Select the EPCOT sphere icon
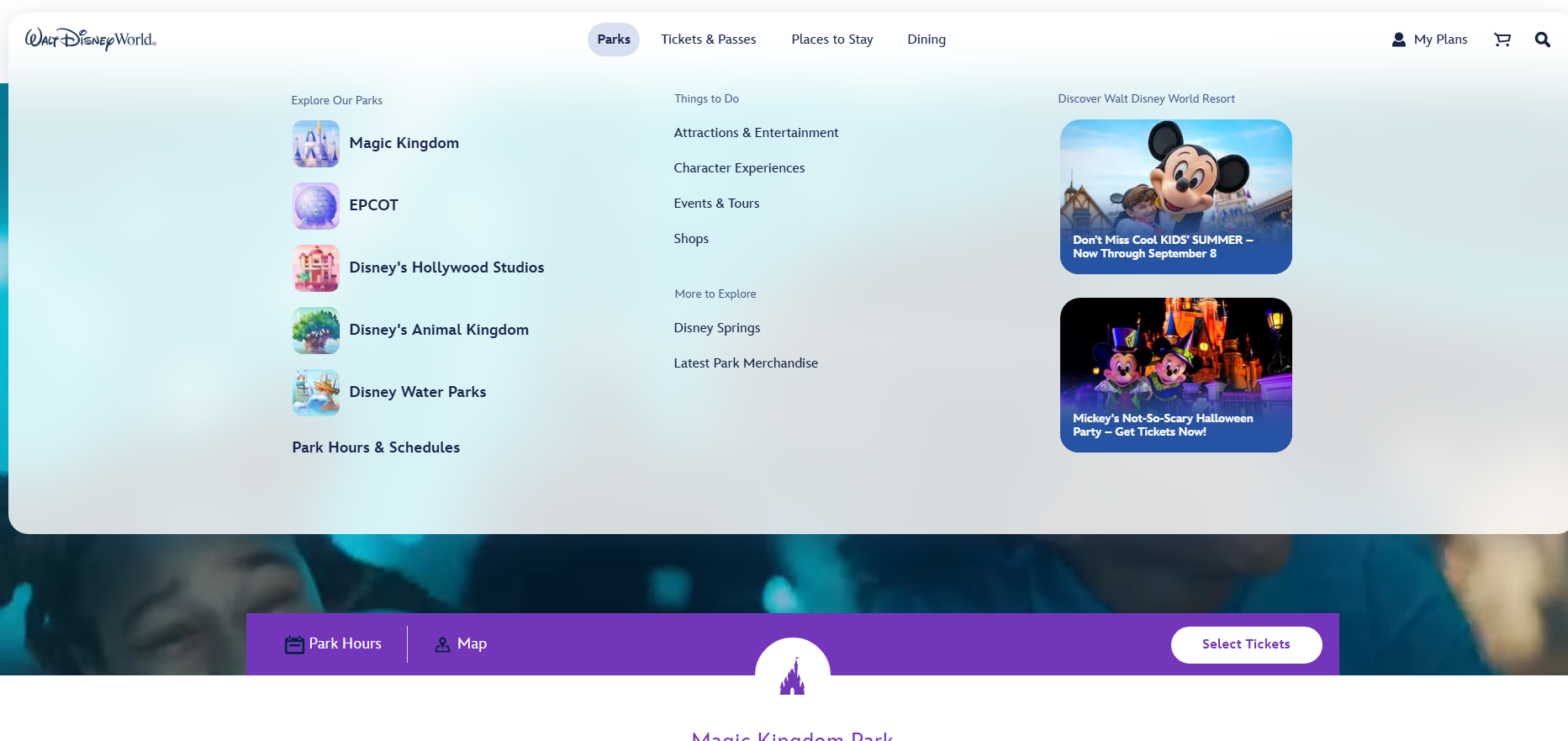Image resolution: width=1568 pixels, height=741 pixels. pos(316,206)
